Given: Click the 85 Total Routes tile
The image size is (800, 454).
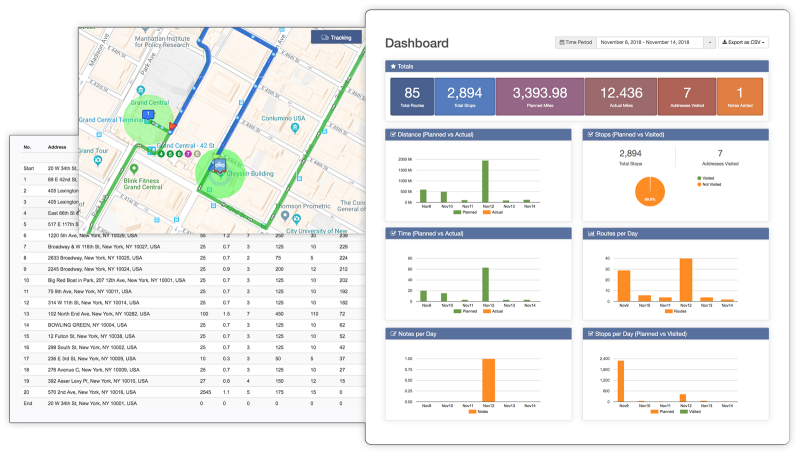Looking at the screenshot, I should pos(412,96).
